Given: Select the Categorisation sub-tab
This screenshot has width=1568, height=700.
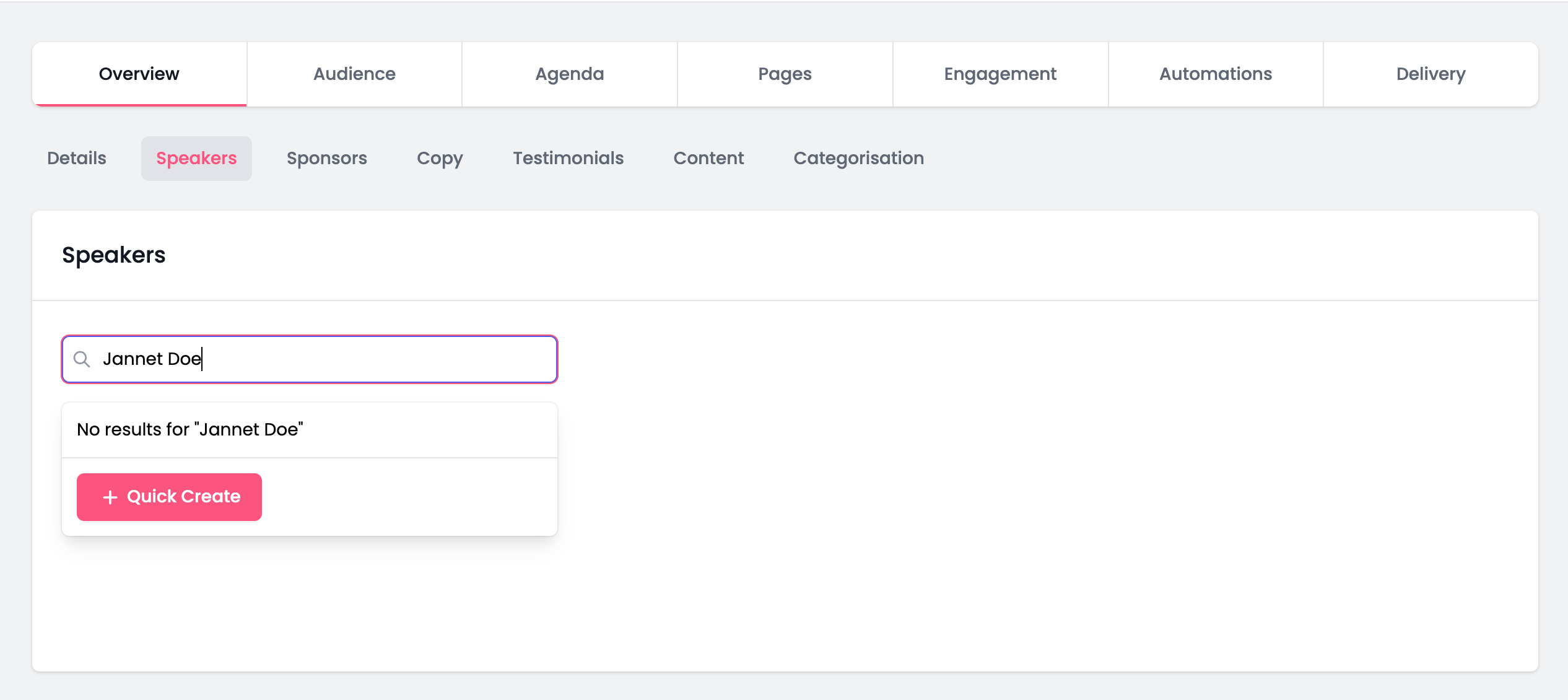Looking at the screenshot, I should (858, 159).
